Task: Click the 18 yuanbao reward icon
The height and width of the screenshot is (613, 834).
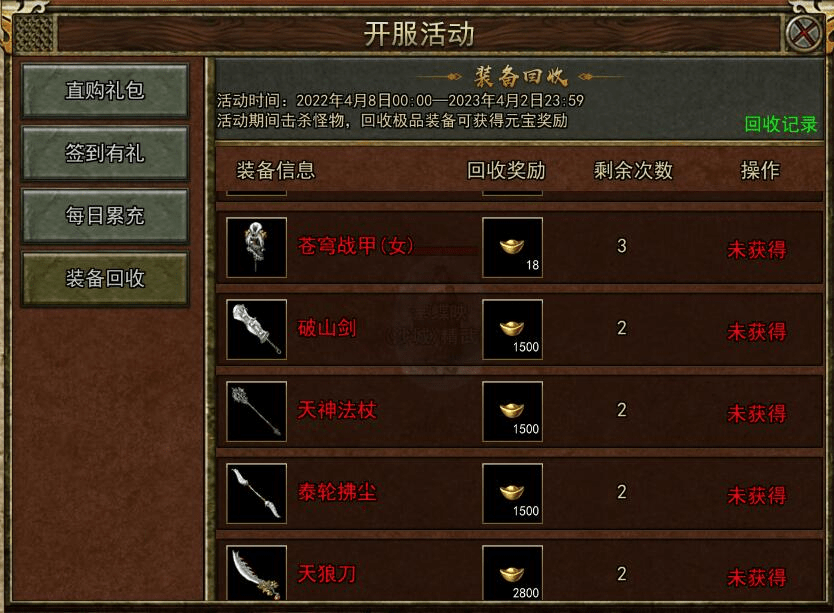Action: 513,247
